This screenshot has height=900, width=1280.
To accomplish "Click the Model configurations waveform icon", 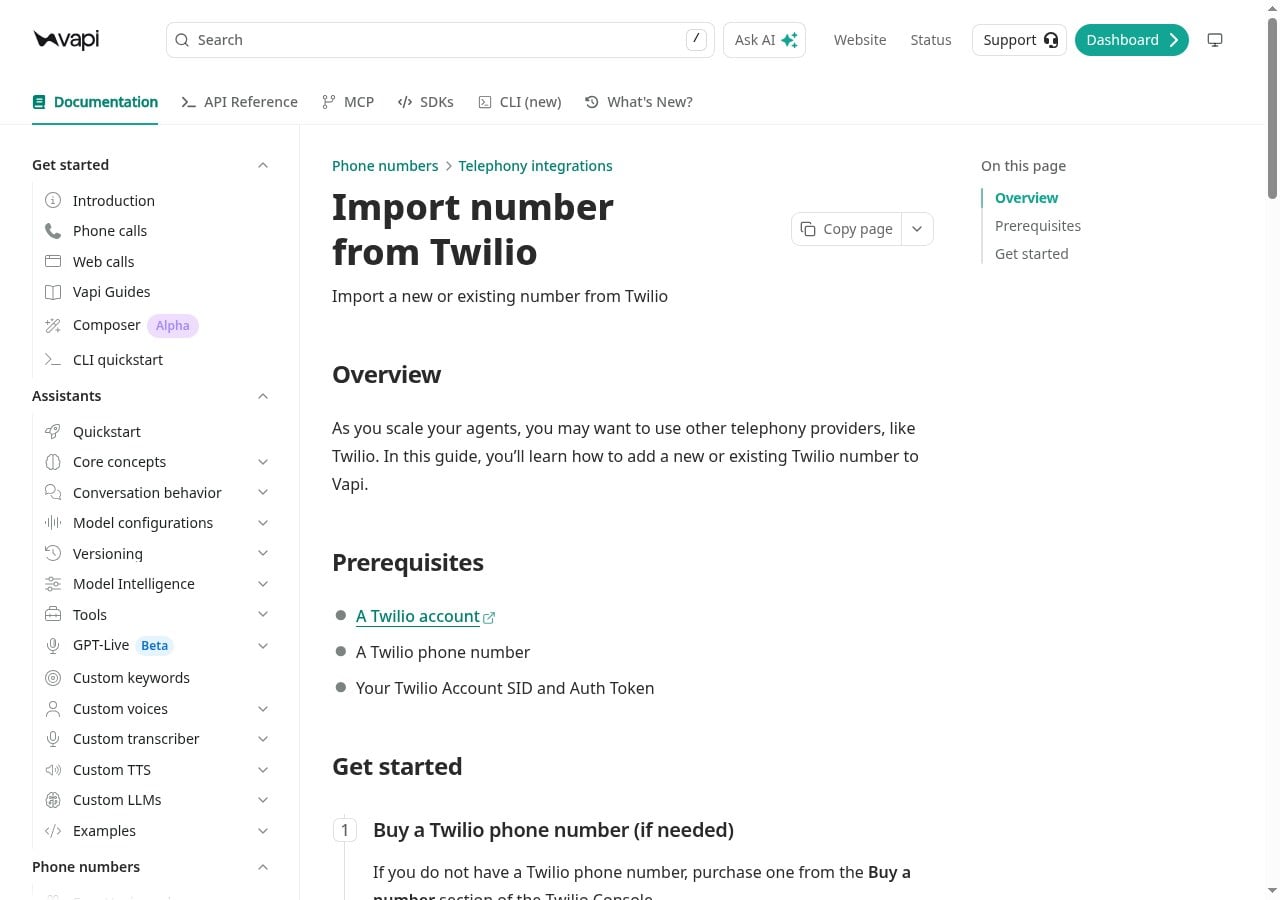I will [53, 523].
